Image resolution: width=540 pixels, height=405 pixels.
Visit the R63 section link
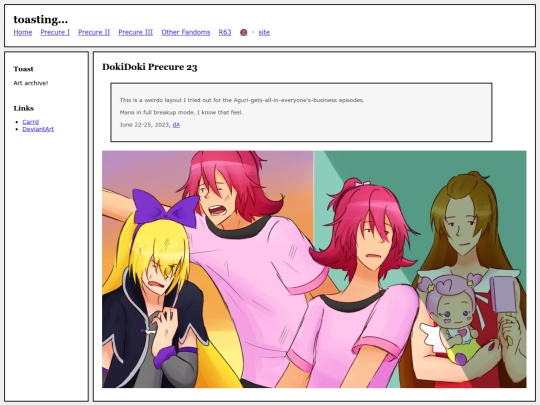pos(225,32)
